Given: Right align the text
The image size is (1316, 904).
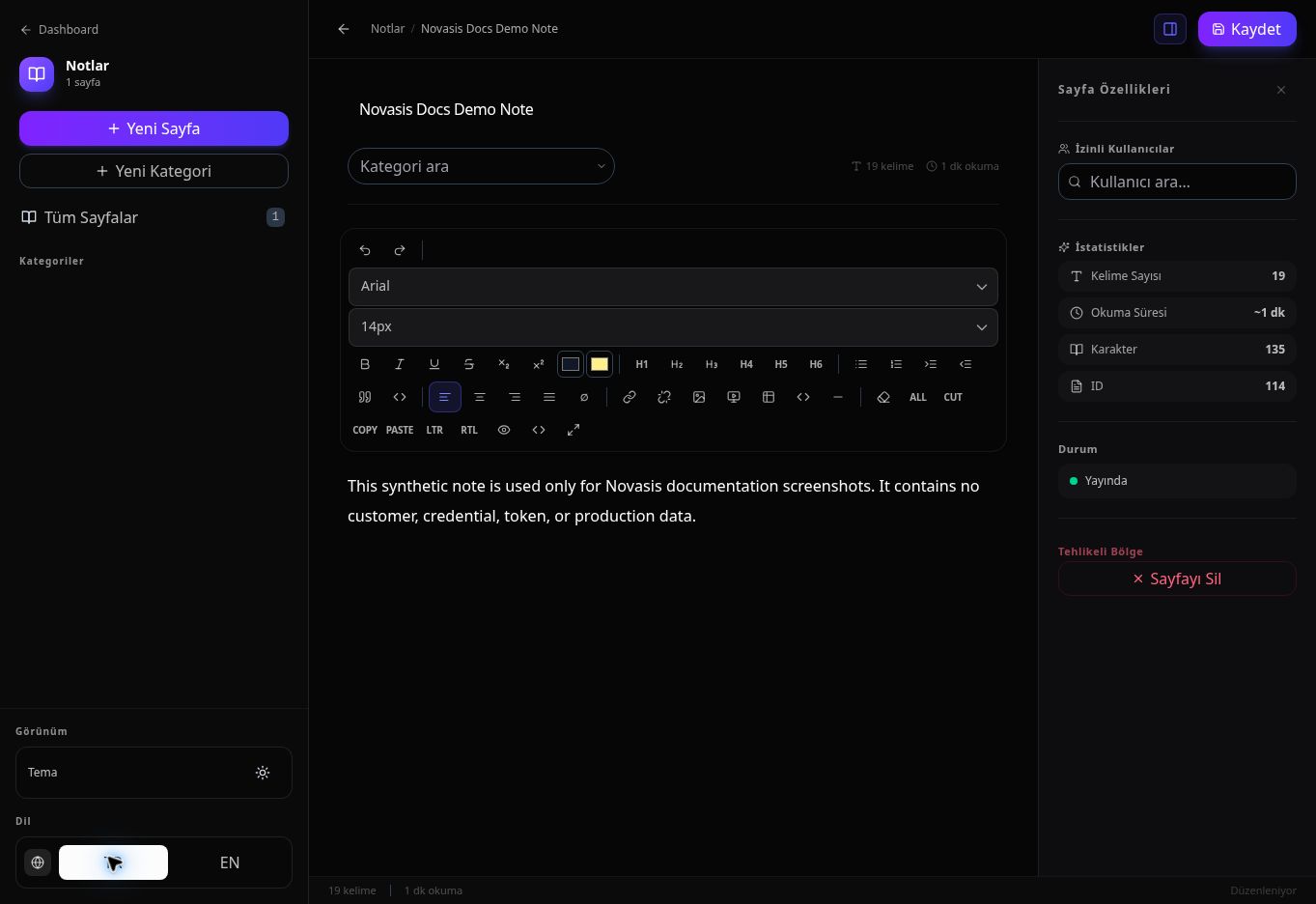Looking at the screenshot, I should click(x=515, y=397).
